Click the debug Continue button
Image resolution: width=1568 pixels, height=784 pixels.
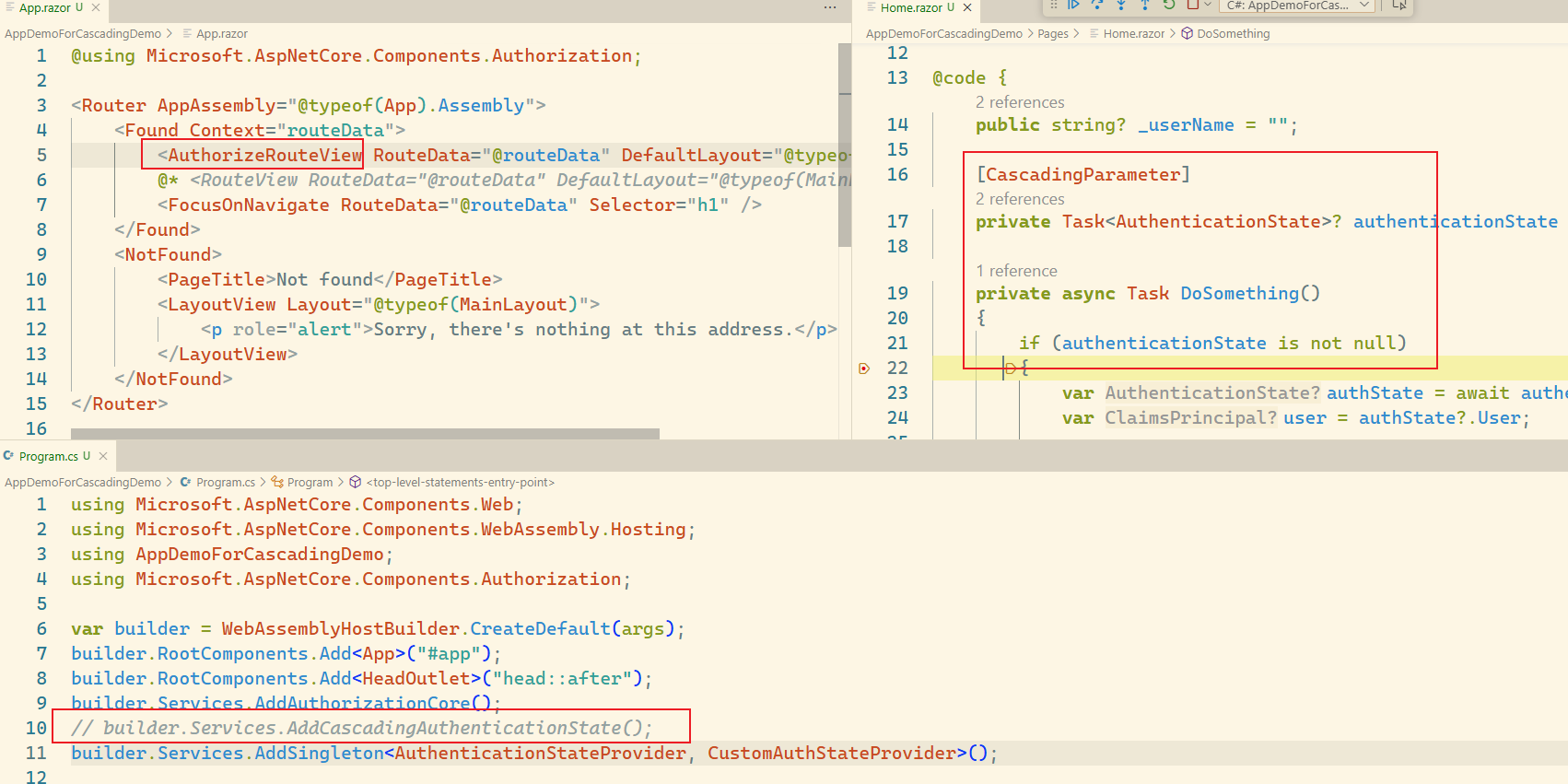pos(1073,5)
